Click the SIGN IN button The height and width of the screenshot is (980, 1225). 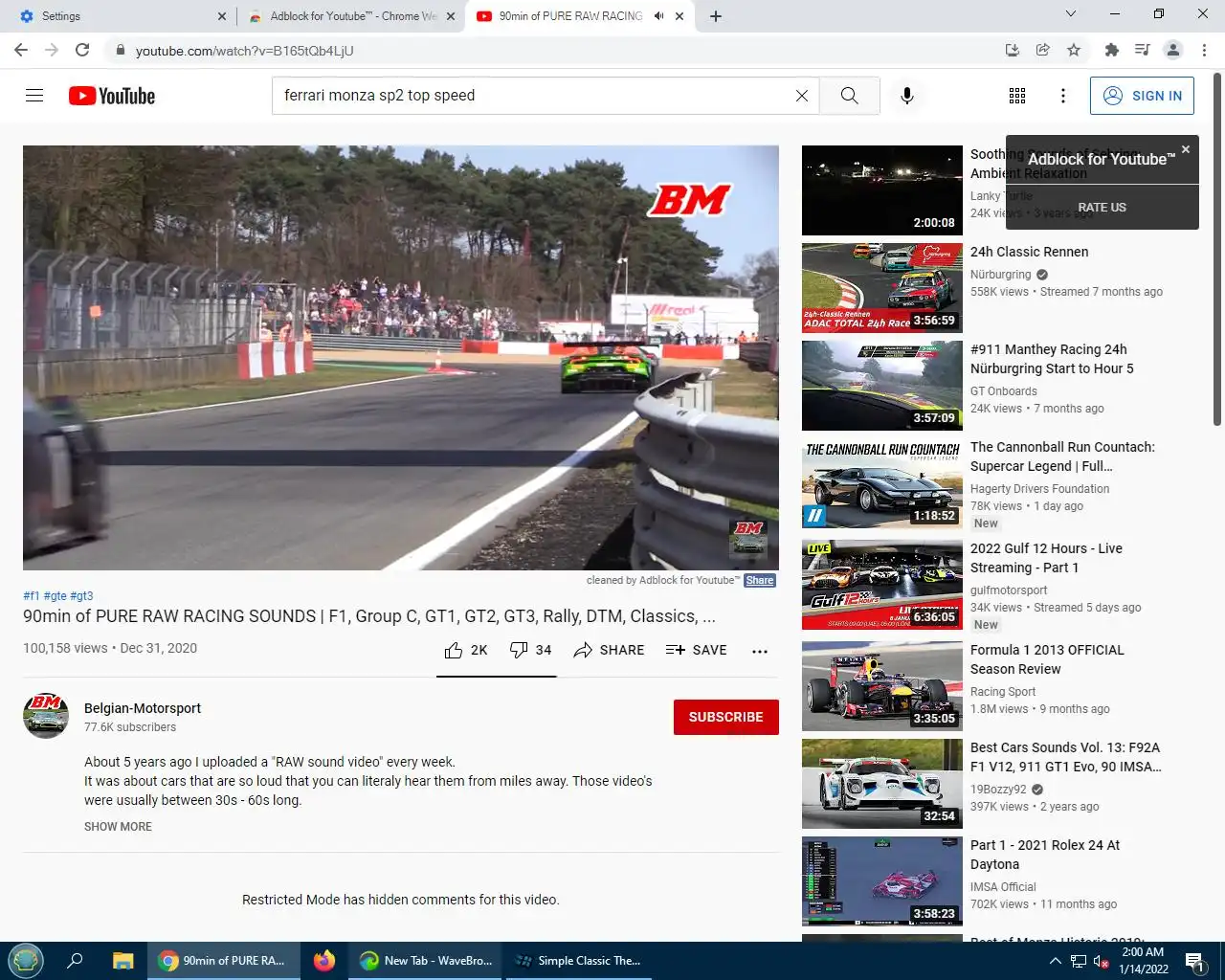(x=1142, y=96)
